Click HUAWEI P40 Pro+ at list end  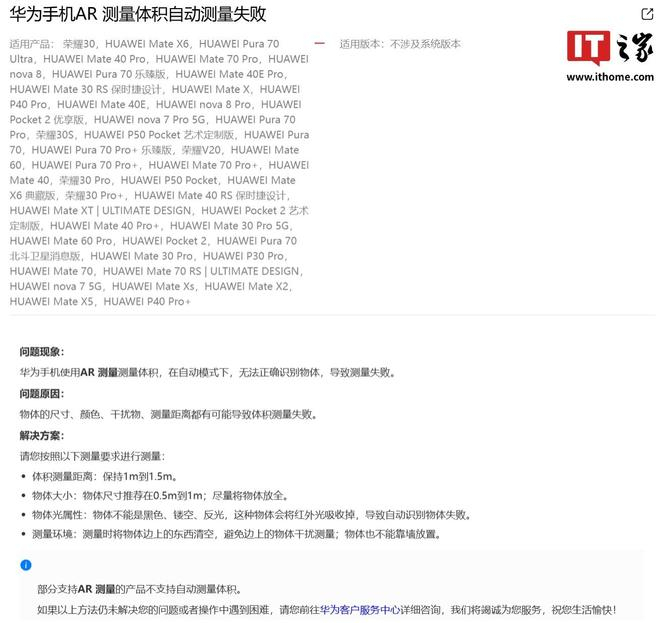click(x=147, y=301)
